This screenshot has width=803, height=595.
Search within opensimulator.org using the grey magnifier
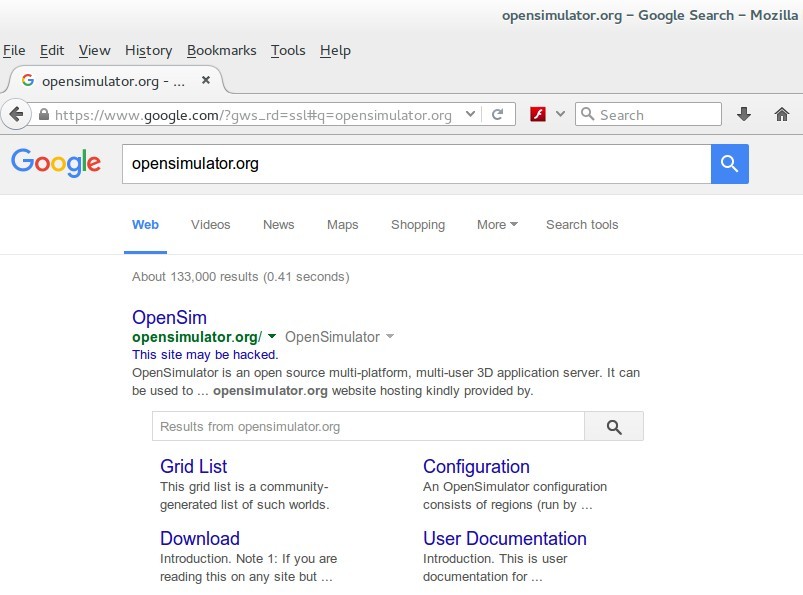tap(614, 426)
